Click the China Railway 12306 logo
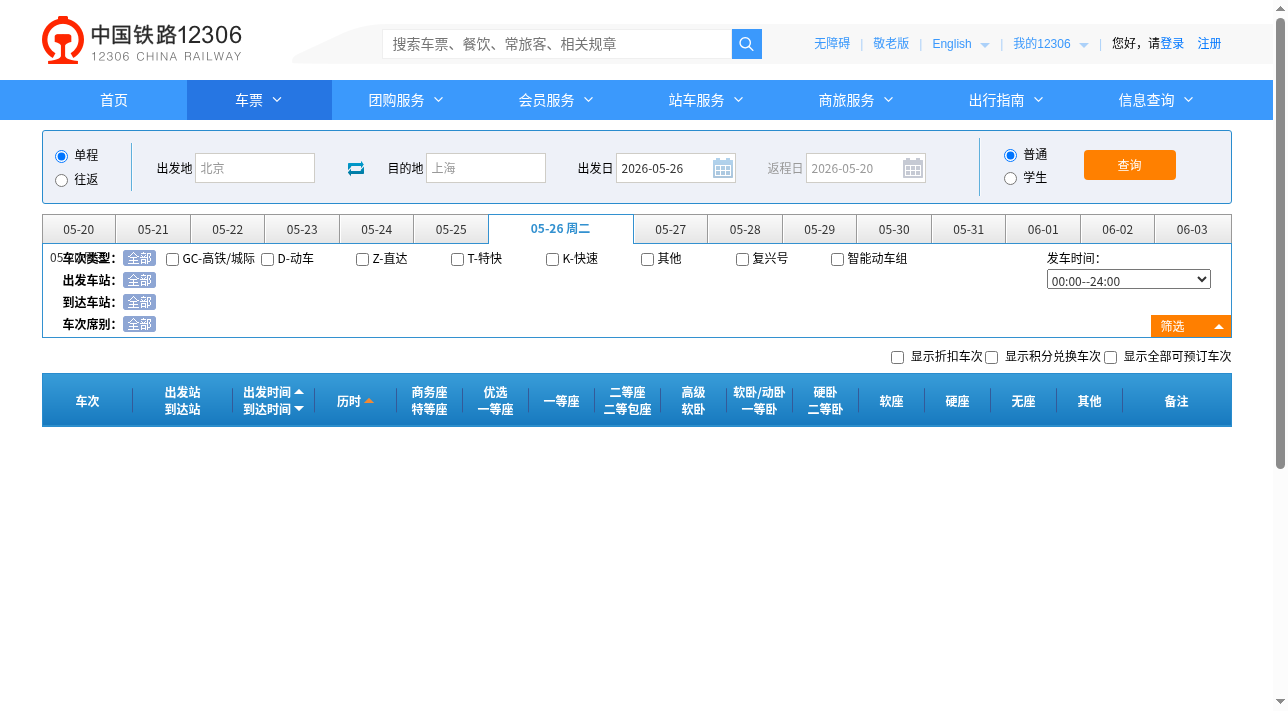The height and width of the screenshot is (711, 1288). click(142, 40)
